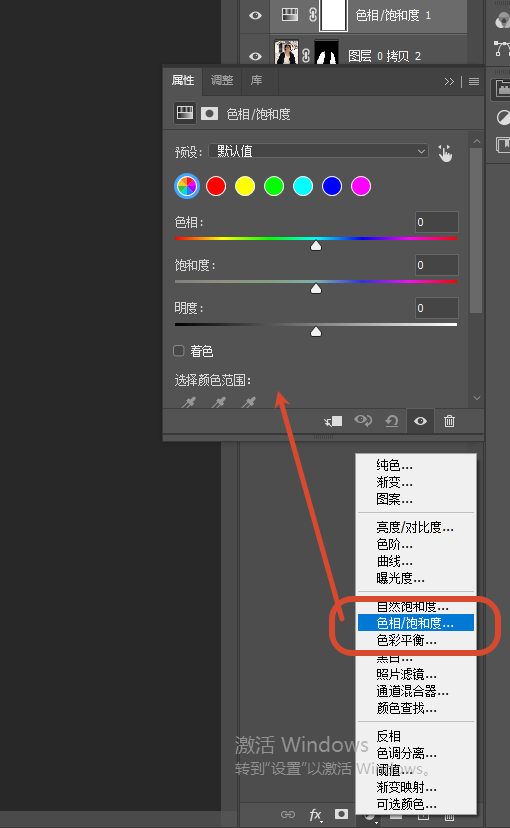
Task: Click the Hue/Saturation adjustment layer icon in the layer row
Action: pos(290,15)
